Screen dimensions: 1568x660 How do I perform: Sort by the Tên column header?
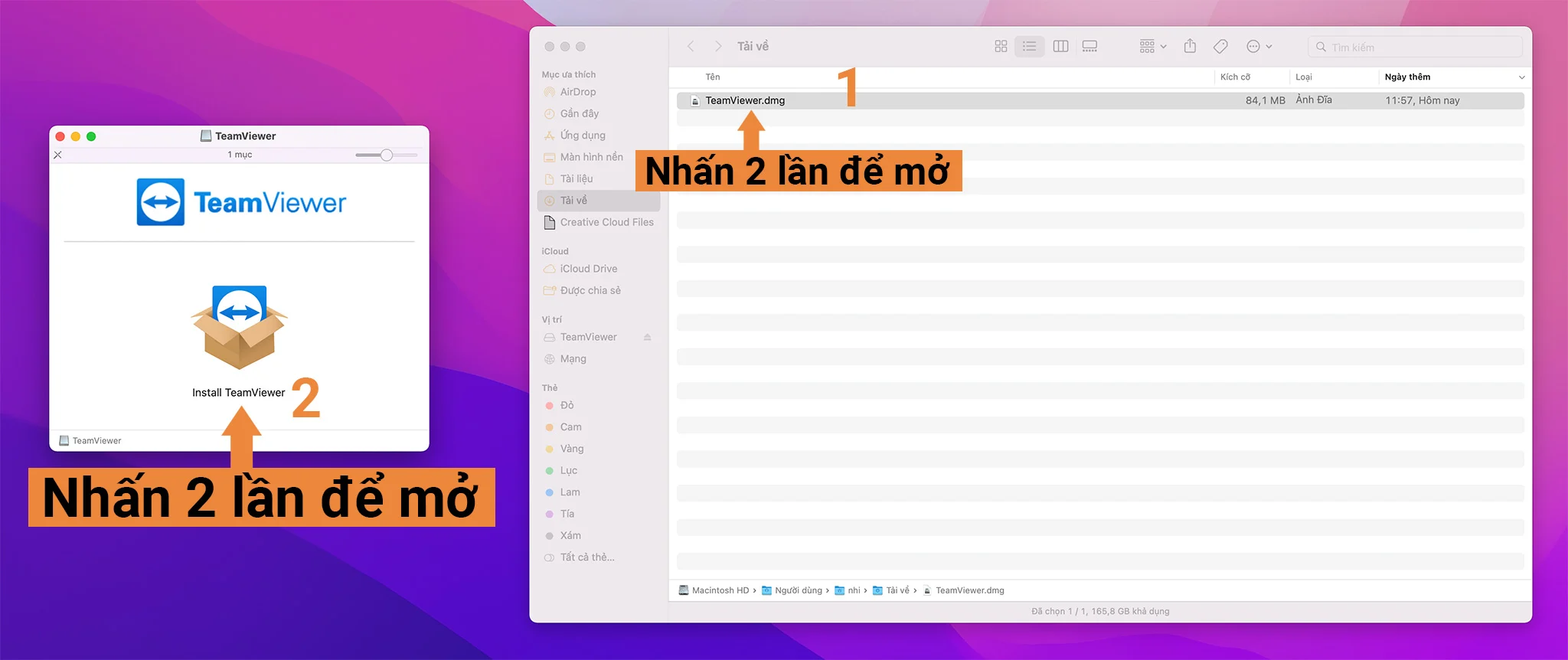tap(713, 77)
